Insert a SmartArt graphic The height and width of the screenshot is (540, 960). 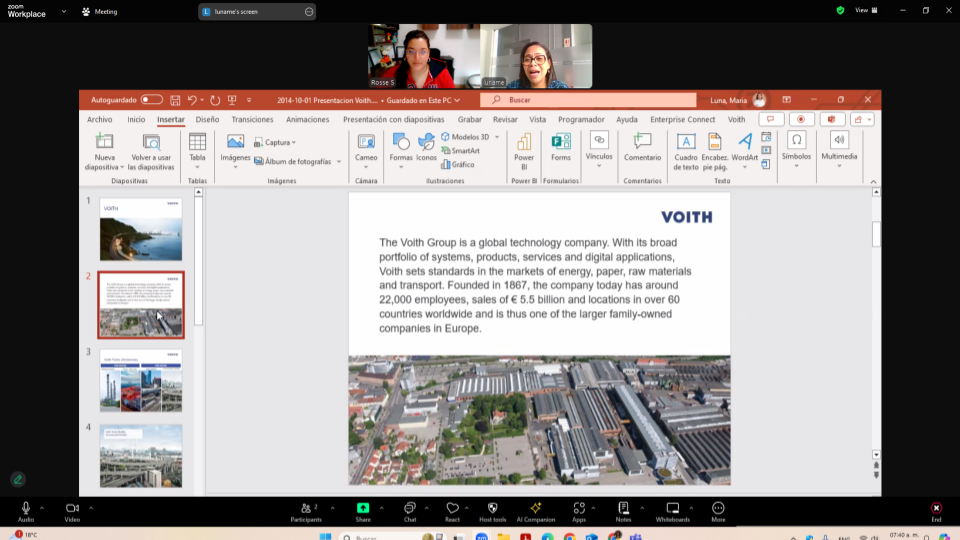coord(460,151)
